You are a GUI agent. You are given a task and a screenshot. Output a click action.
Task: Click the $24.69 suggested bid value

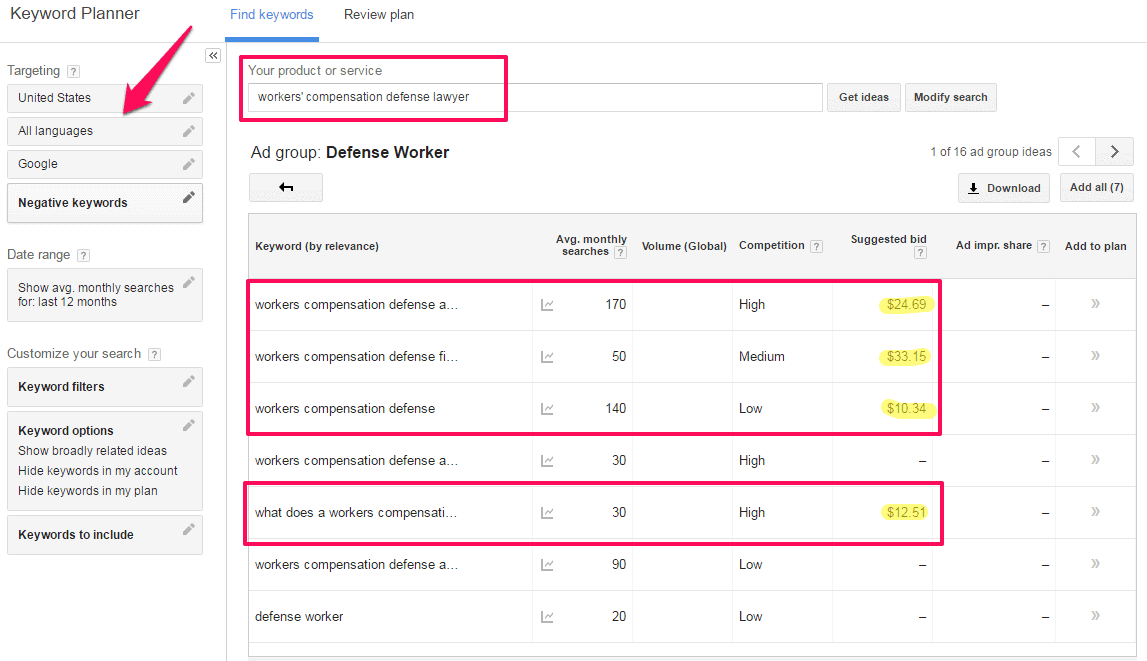[x=906, y=305]
